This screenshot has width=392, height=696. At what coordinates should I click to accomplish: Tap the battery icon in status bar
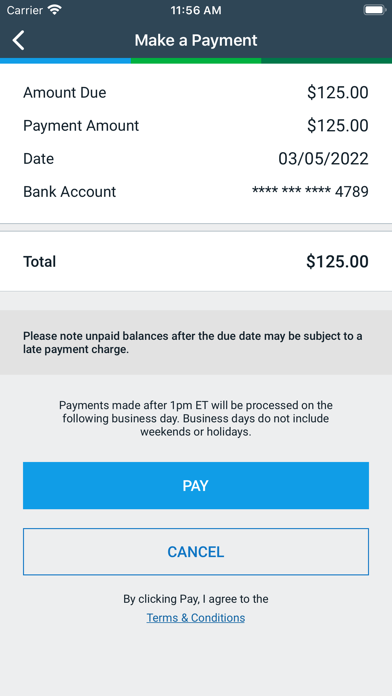(x=375, y=10)
